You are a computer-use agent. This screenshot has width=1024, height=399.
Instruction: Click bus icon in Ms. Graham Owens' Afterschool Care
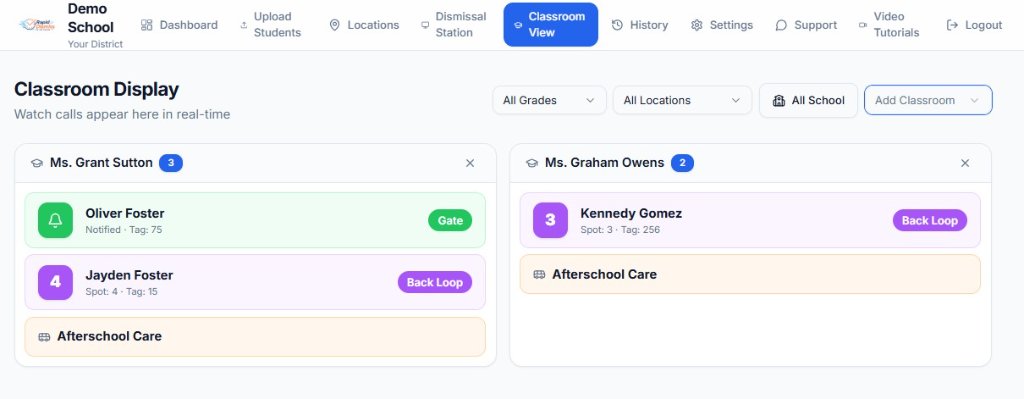click(x=539, y=275)
